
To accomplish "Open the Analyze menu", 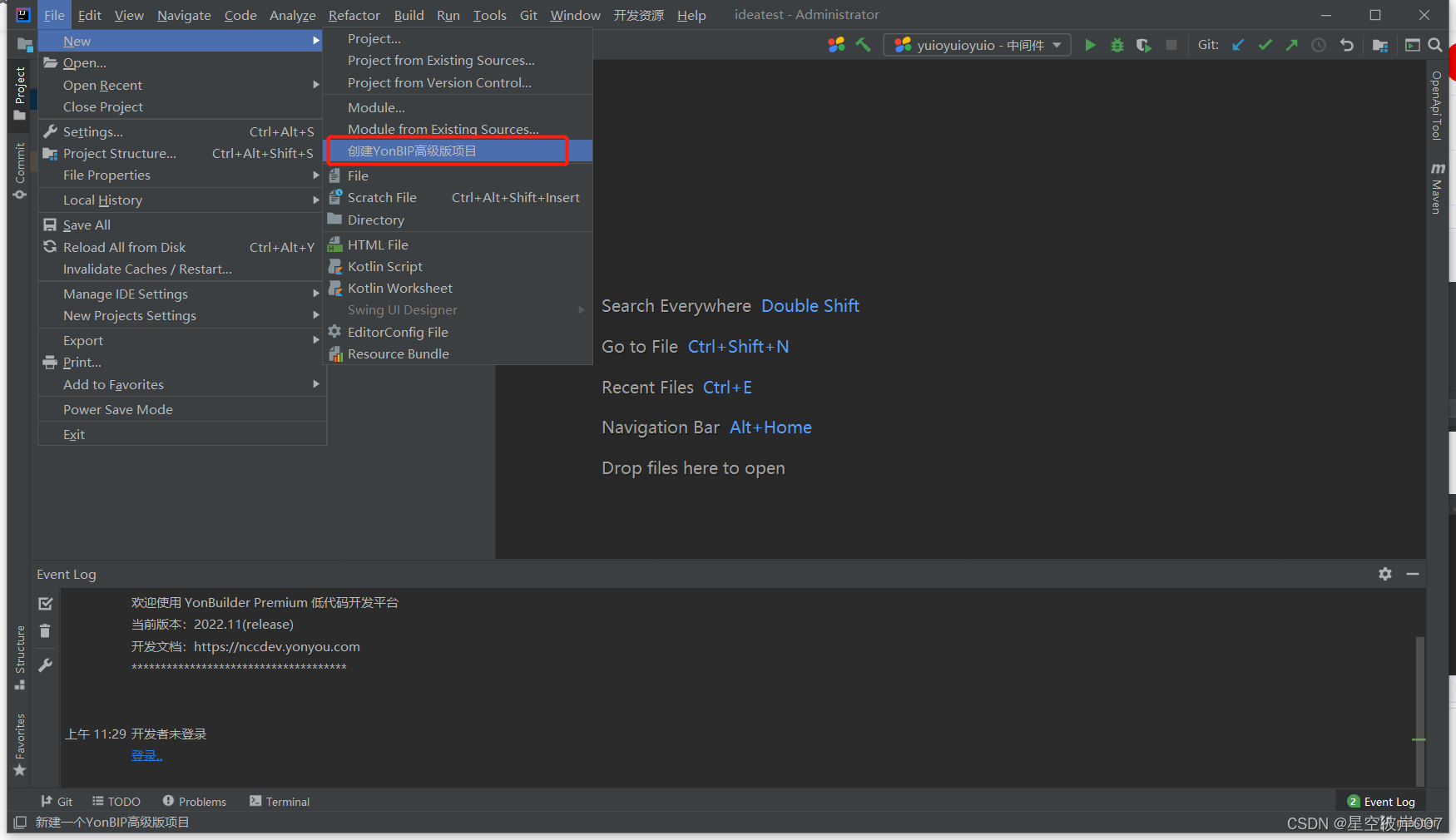I will tap(293, 15).
